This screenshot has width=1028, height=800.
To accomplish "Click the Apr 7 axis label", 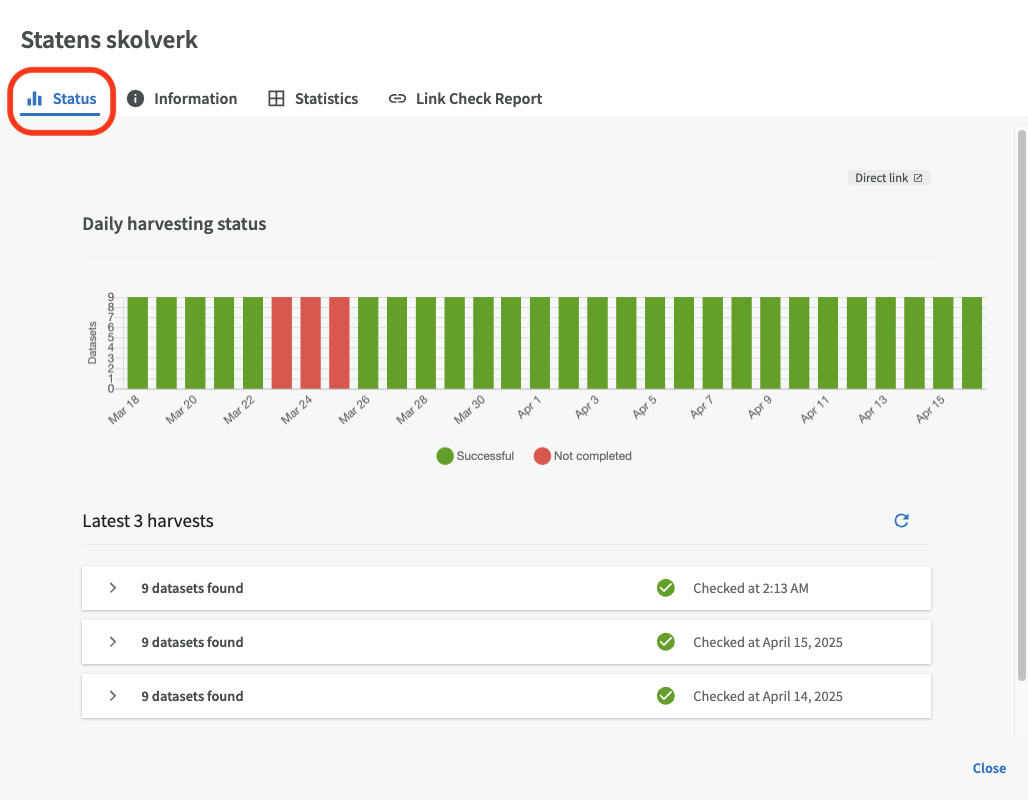I will tap(701, 407).
